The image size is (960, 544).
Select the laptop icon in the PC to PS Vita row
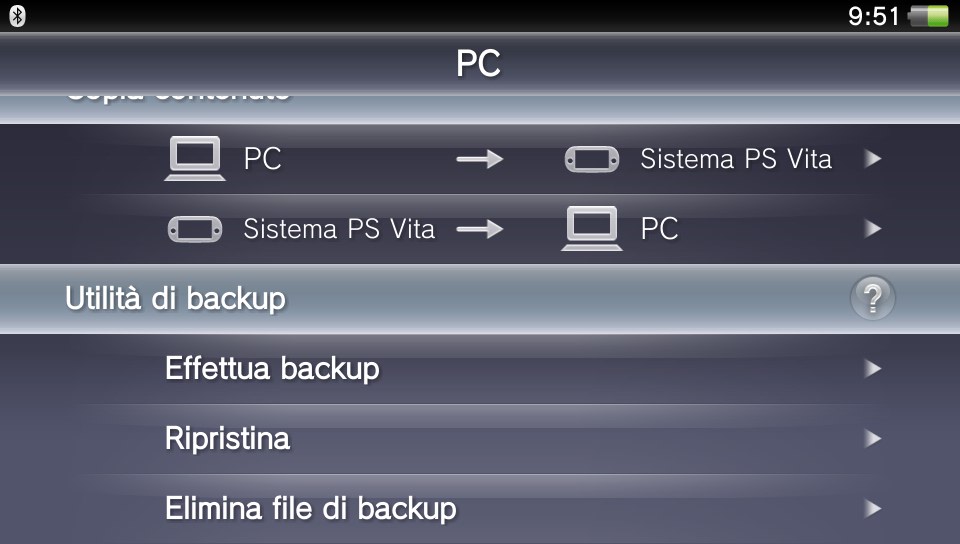click(195, 158)
